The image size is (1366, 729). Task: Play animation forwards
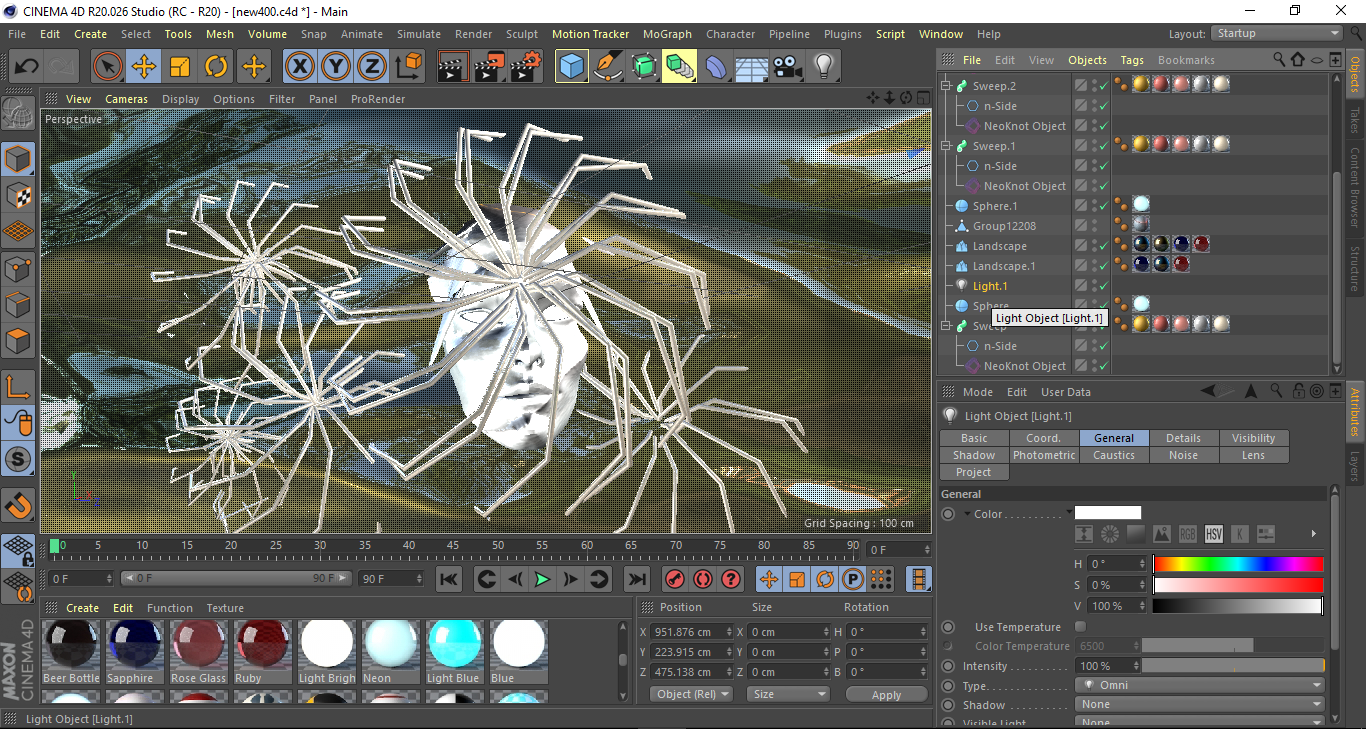(542, 579)
